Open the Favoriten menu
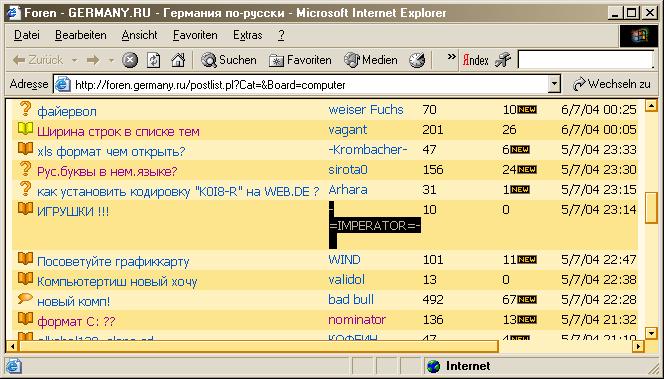Viewport: 664px width, 379px height. (195, 35)
